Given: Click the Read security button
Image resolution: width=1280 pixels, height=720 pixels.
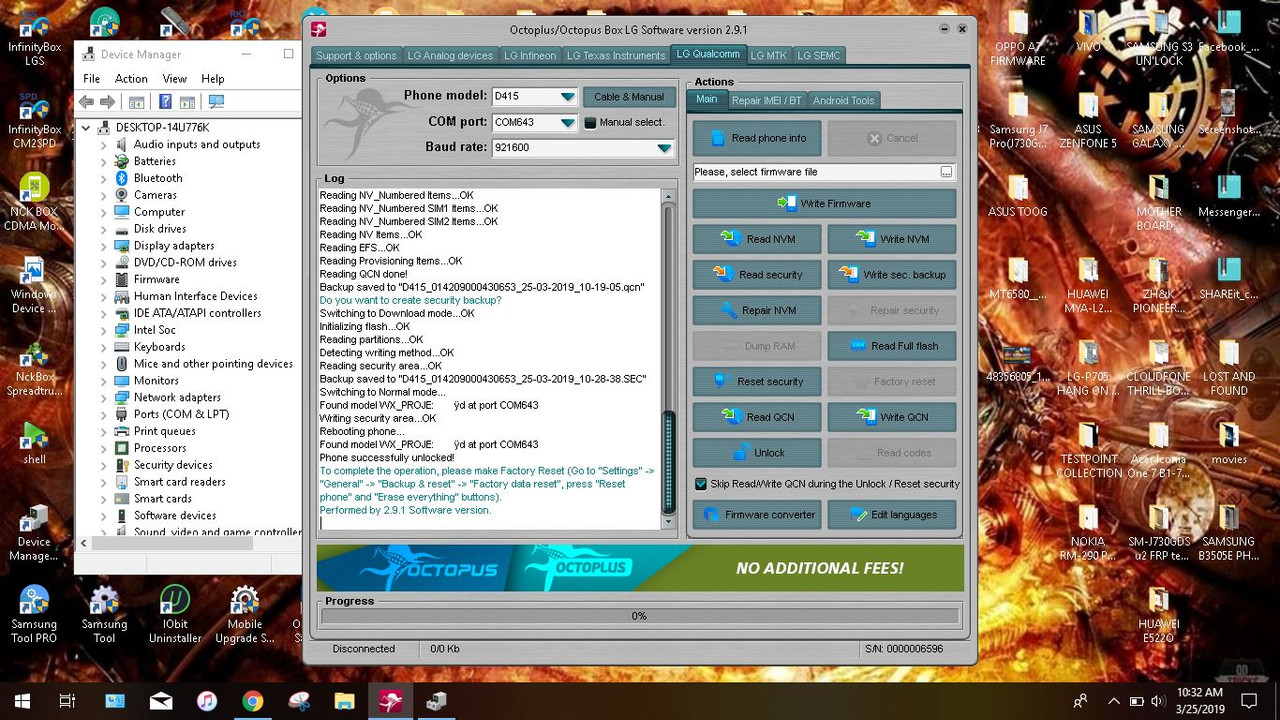Looking at the screenshot, I should click(x=757, y=275).
